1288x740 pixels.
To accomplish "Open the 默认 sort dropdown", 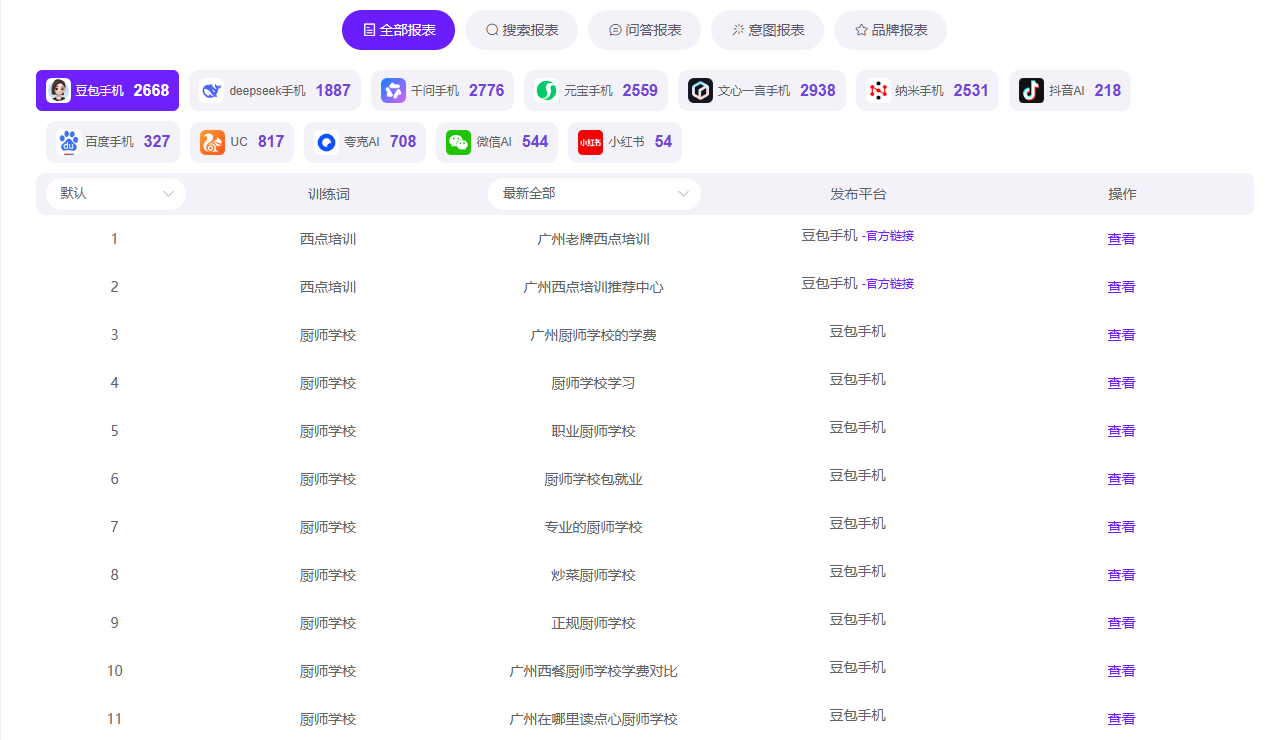I will pos(116,194).
